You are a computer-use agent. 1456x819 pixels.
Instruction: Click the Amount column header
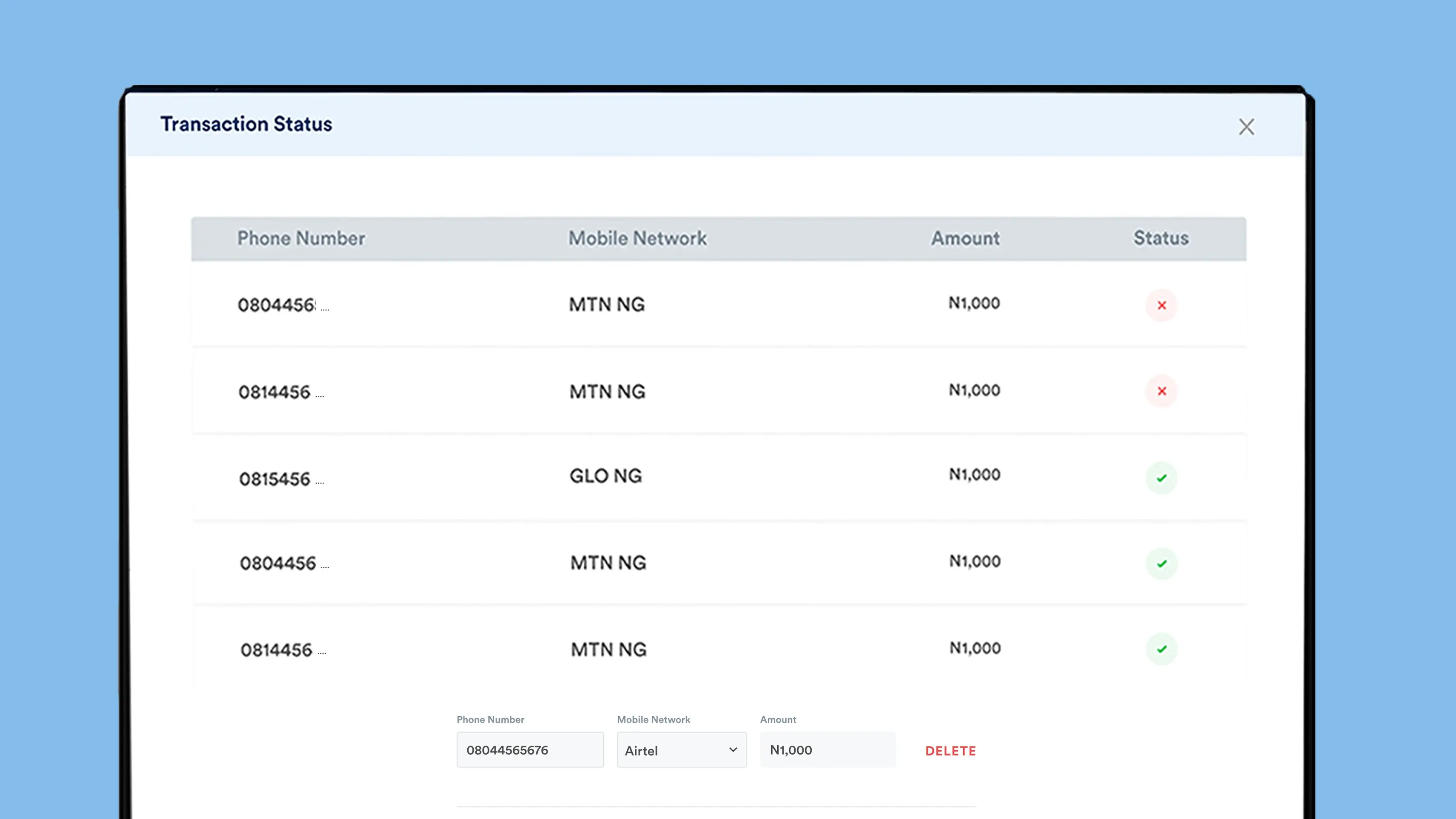965,238
